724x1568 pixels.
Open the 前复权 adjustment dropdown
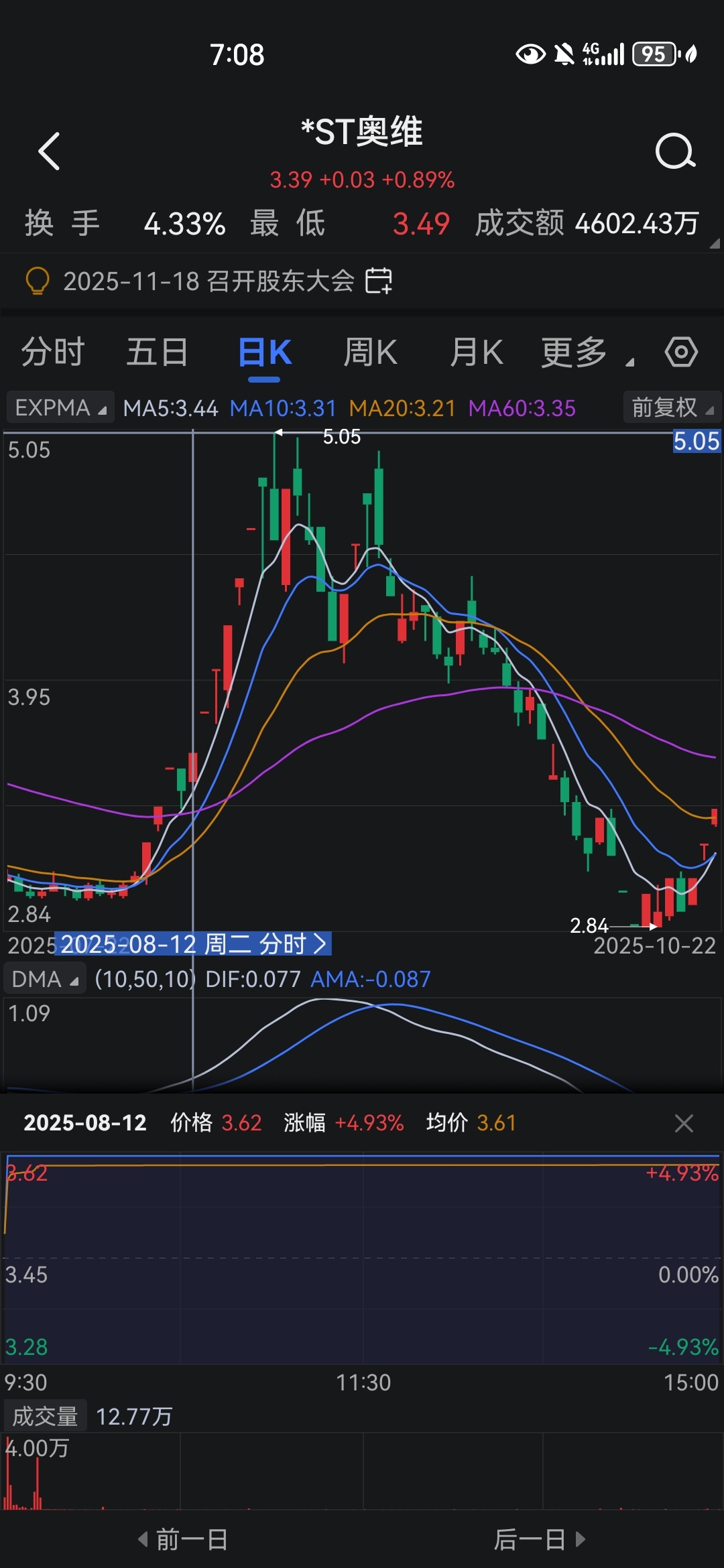click(672, 407)
